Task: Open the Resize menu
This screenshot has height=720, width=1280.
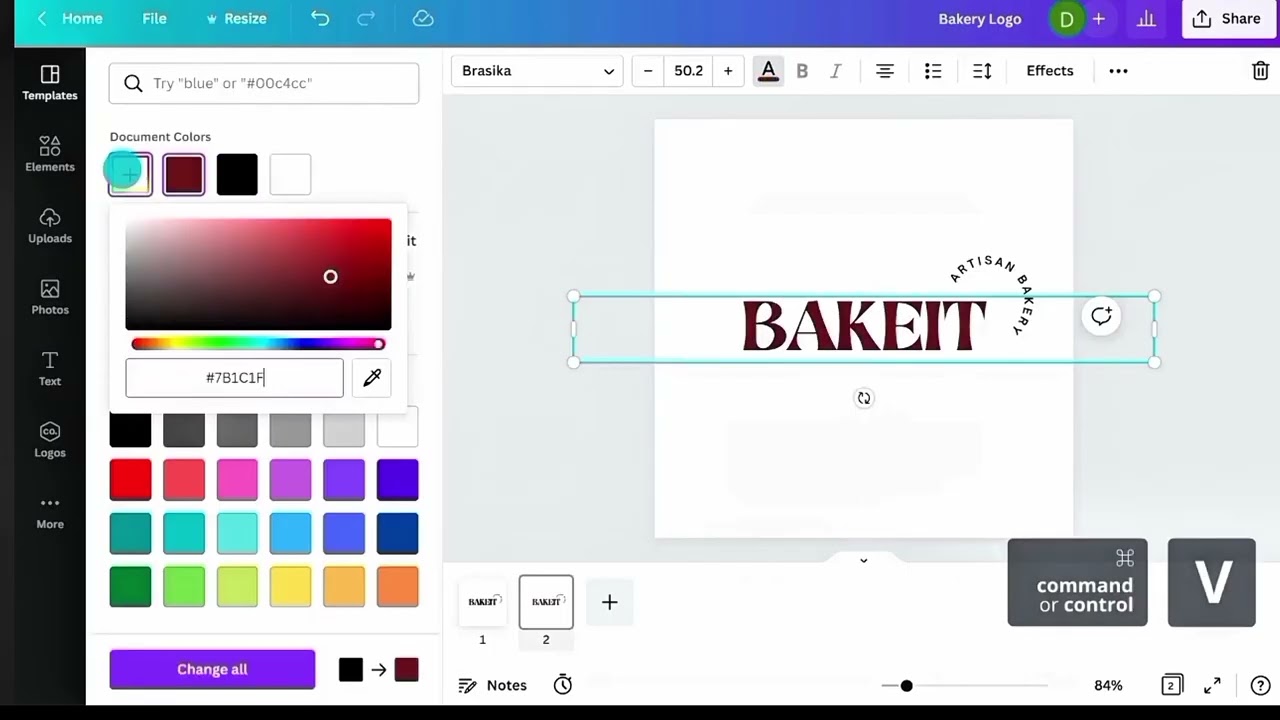Action: point(236,18)
